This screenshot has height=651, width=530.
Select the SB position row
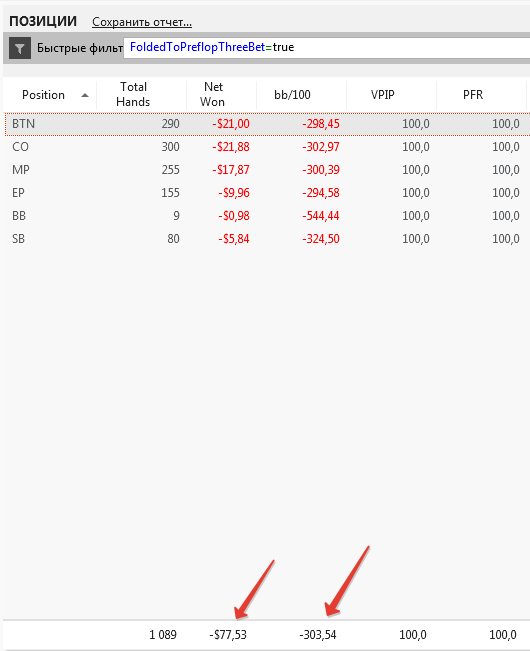point(267,239)
